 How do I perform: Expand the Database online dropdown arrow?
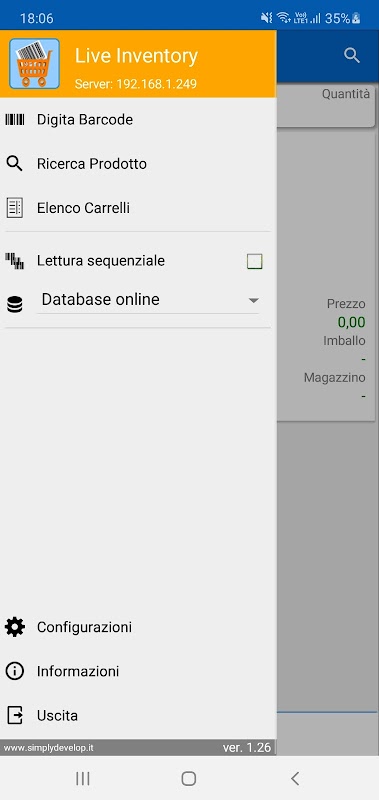254,301
